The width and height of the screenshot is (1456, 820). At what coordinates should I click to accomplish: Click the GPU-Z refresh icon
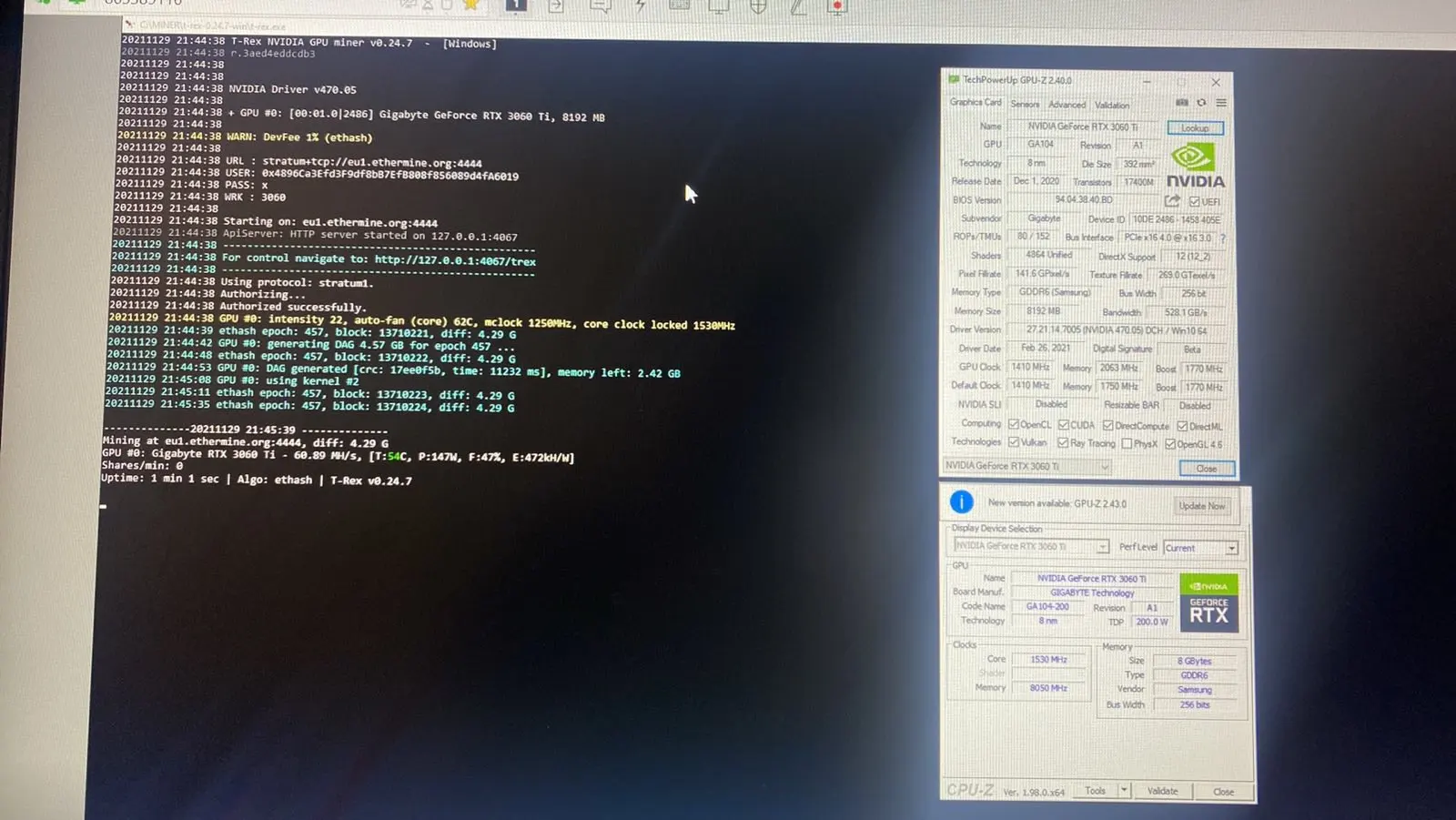point(1201,103)
